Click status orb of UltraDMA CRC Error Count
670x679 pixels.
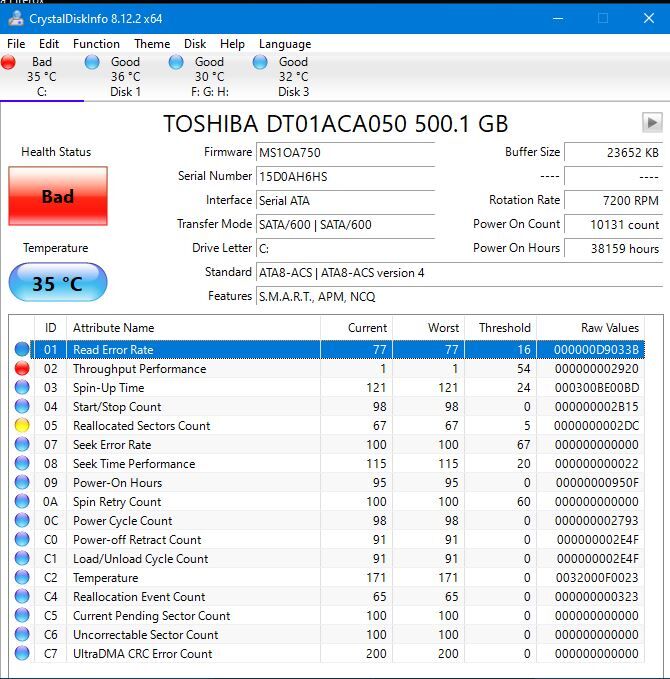point(22,653)
